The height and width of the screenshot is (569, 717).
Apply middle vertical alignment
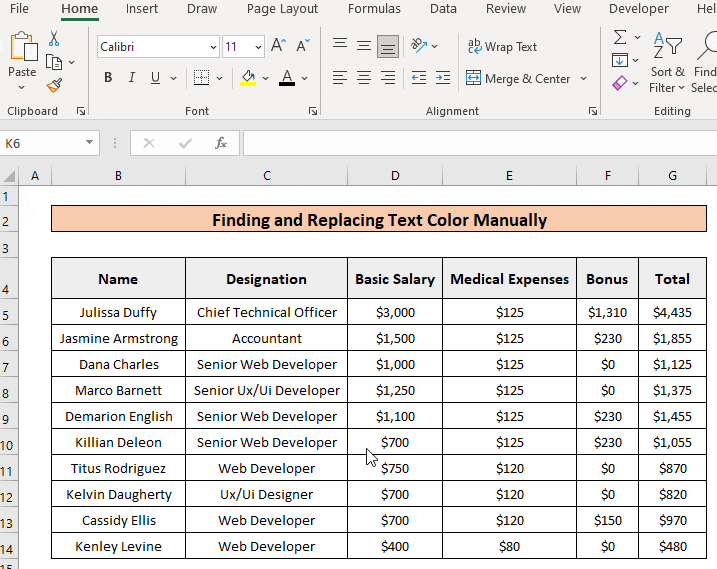click(364, 46)
